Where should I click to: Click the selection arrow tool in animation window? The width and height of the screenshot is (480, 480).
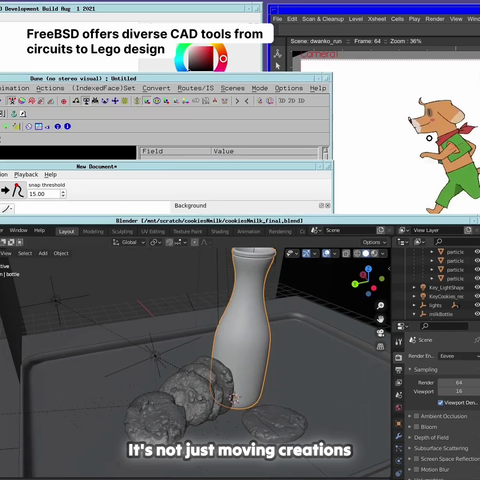[278, 66]
